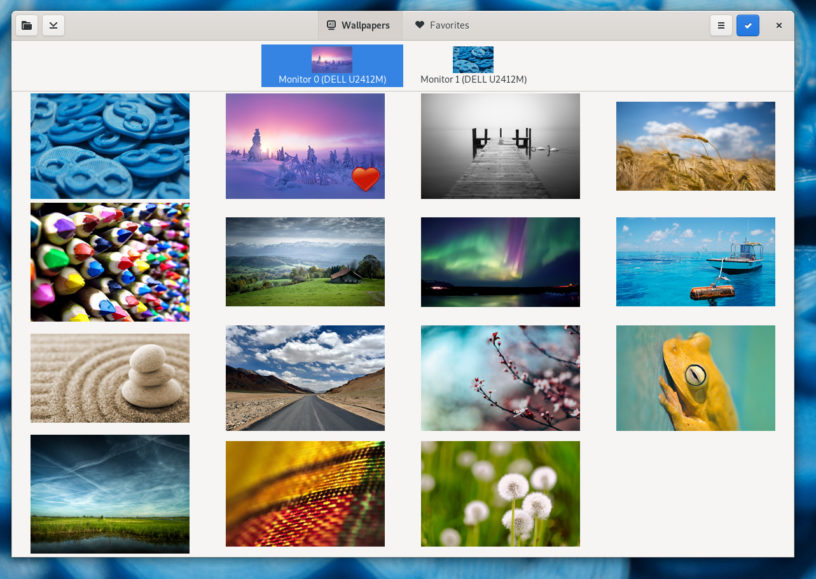Screen dimensions: 816x579
Task: Open the folder picker icon
Action: (x=26, y=25)
